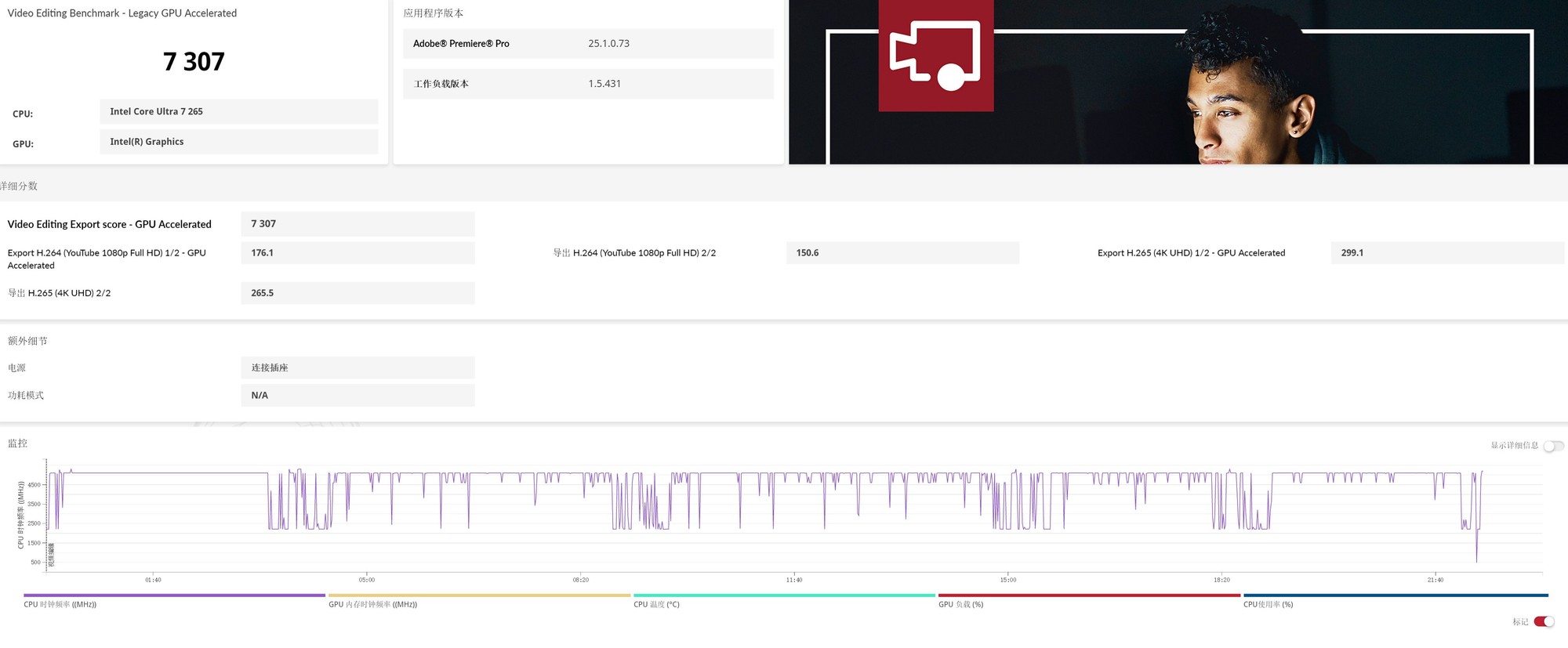Select the Intel Core Ultra 7 265 field
The image size is (1568, 648).
[x=238, y=111]
